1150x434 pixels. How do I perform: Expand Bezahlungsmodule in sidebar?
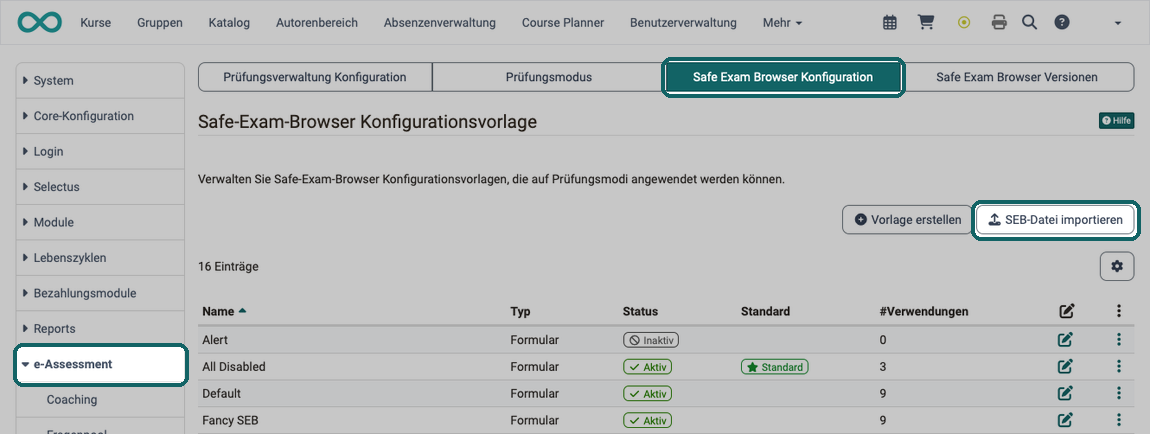click(100, 293)
